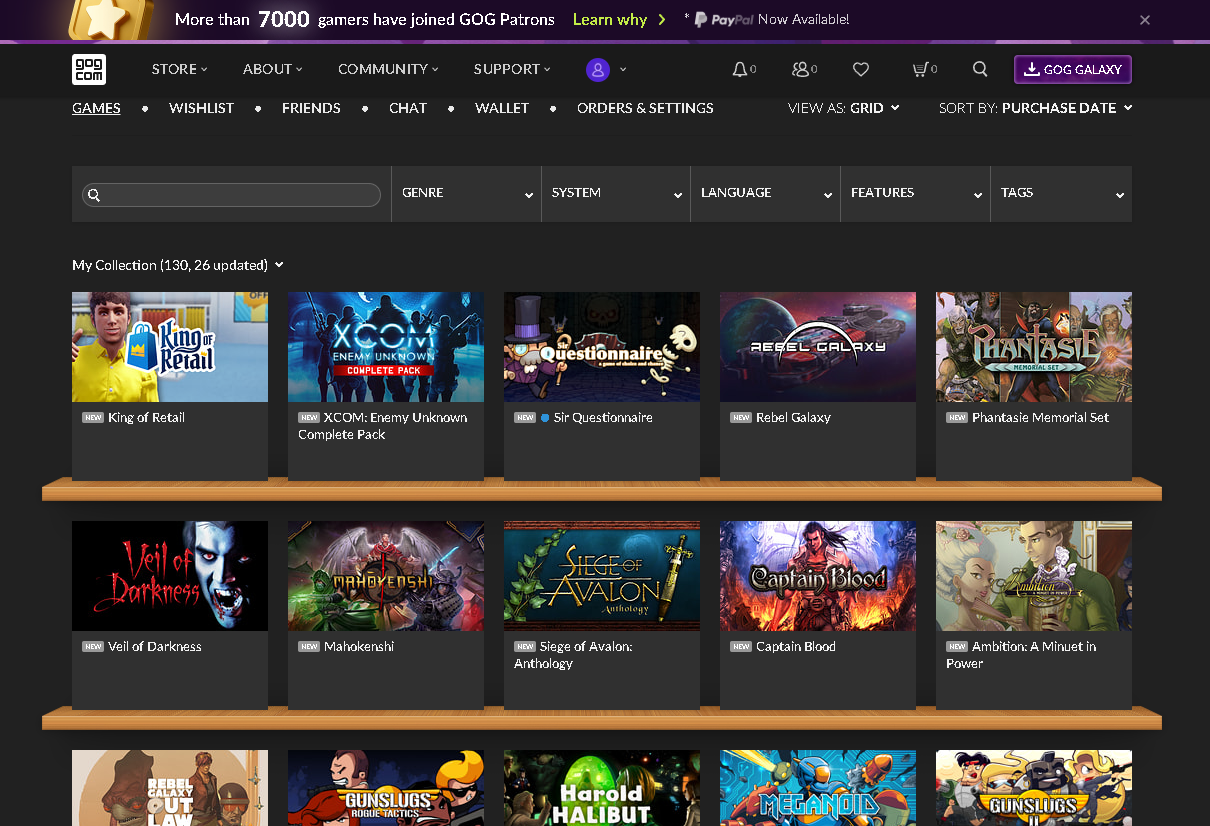Close the GOG Patrons banner
The image size is (1210, 826).
(1145, 19)
